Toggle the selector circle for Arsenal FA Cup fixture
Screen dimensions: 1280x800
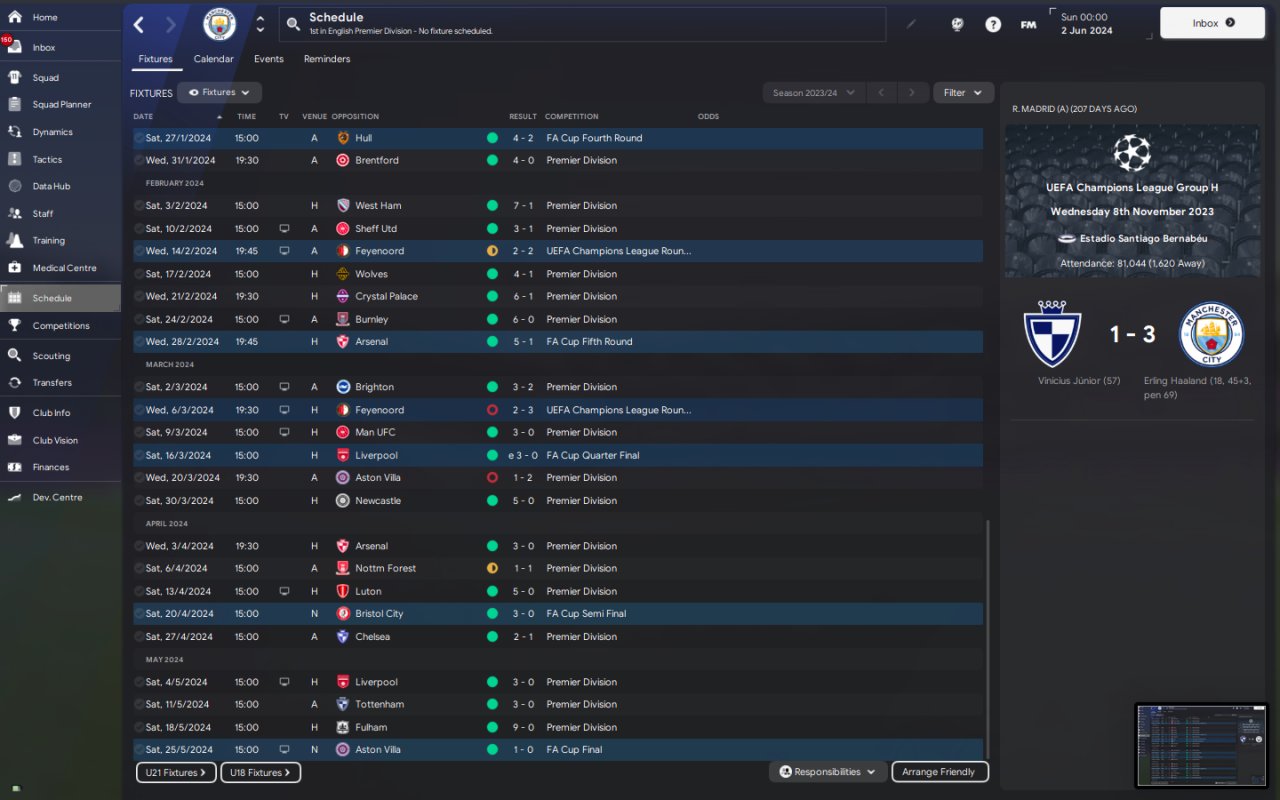(x=139, y=341)
